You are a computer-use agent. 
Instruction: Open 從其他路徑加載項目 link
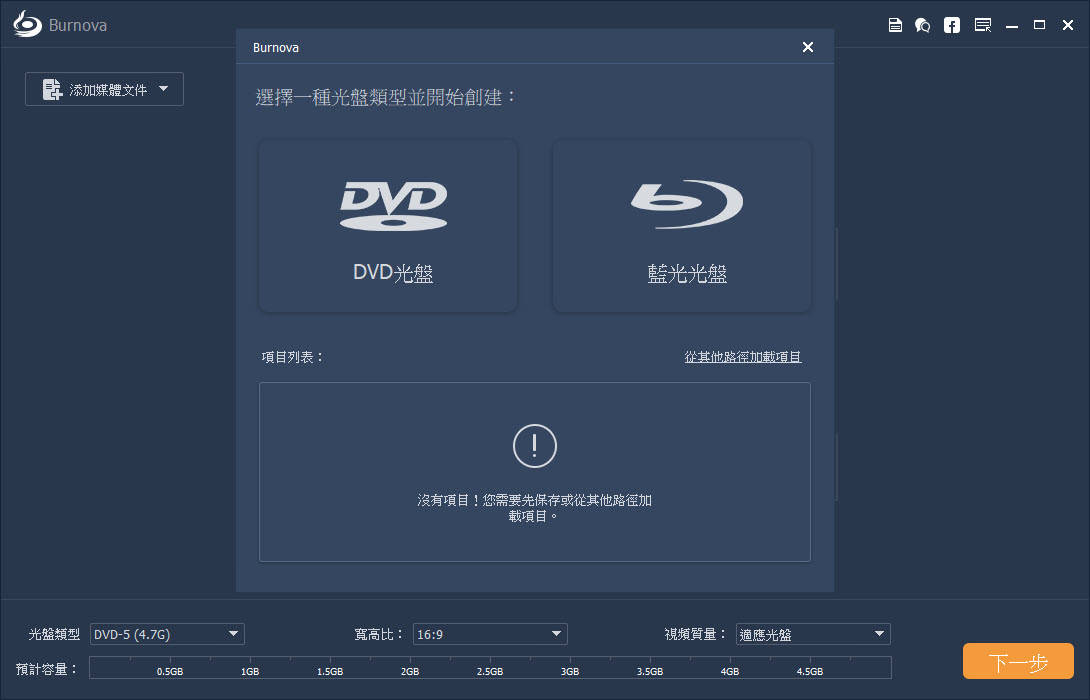742,357
